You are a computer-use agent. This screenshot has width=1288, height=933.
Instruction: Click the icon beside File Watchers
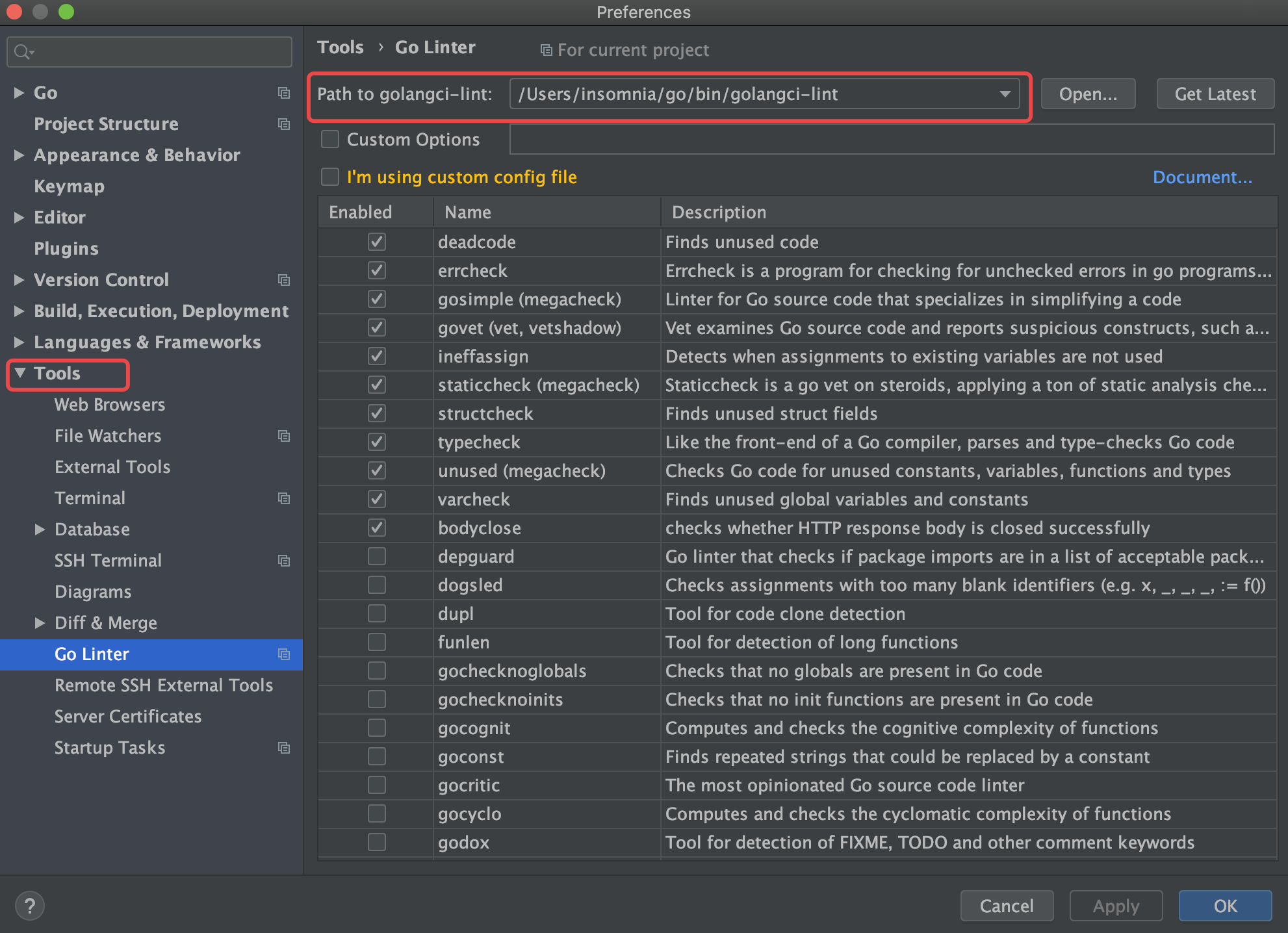284,436
